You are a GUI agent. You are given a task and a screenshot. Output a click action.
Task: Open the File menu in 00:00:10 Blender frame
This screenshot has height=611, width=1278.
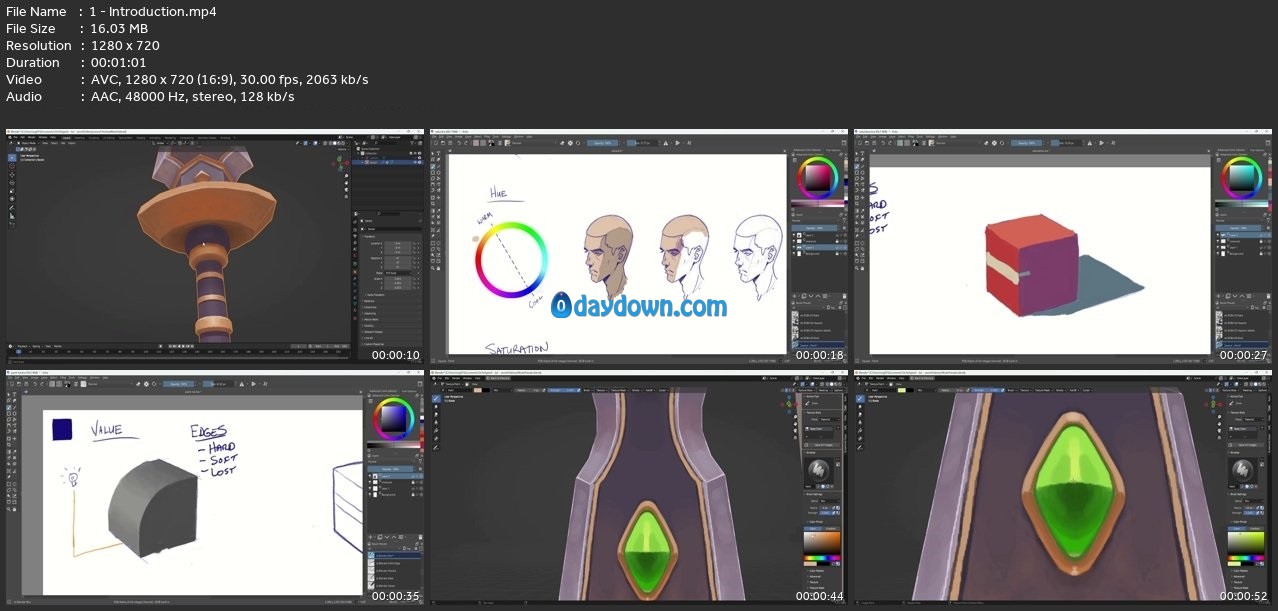14,137
